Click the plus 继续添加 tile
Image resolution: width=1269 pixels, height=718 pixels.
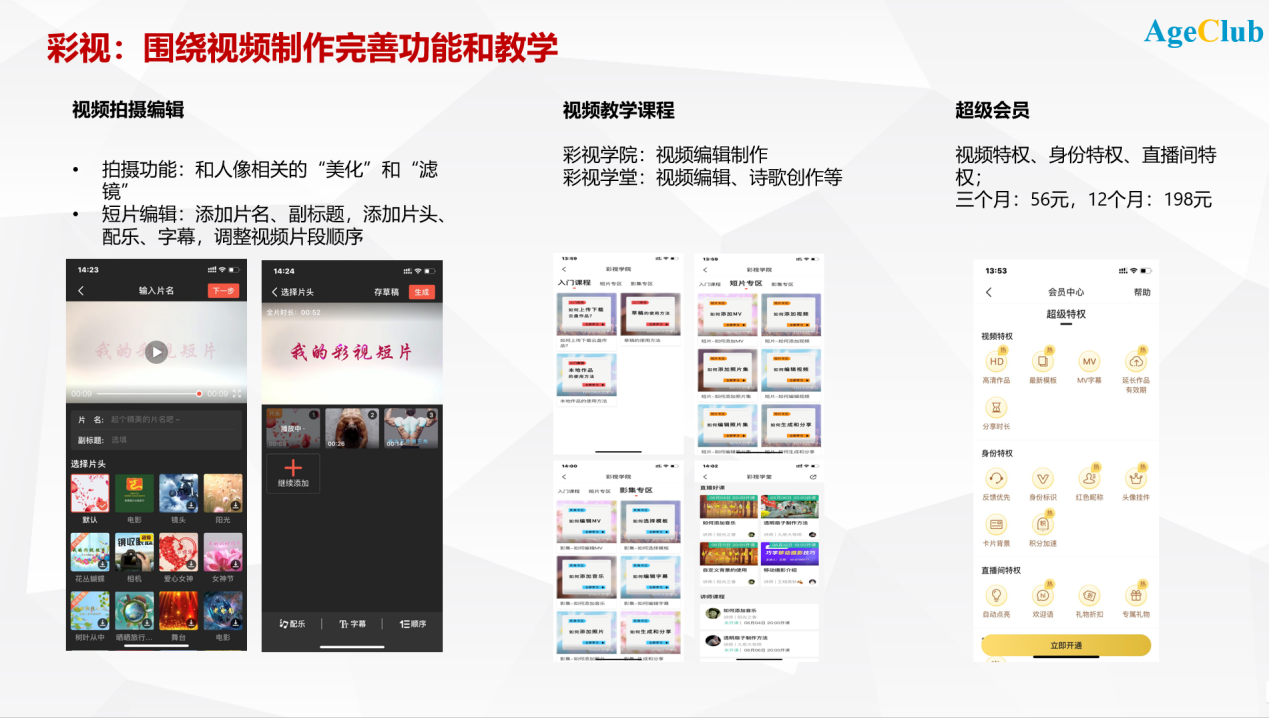click(x=293, y=473)
